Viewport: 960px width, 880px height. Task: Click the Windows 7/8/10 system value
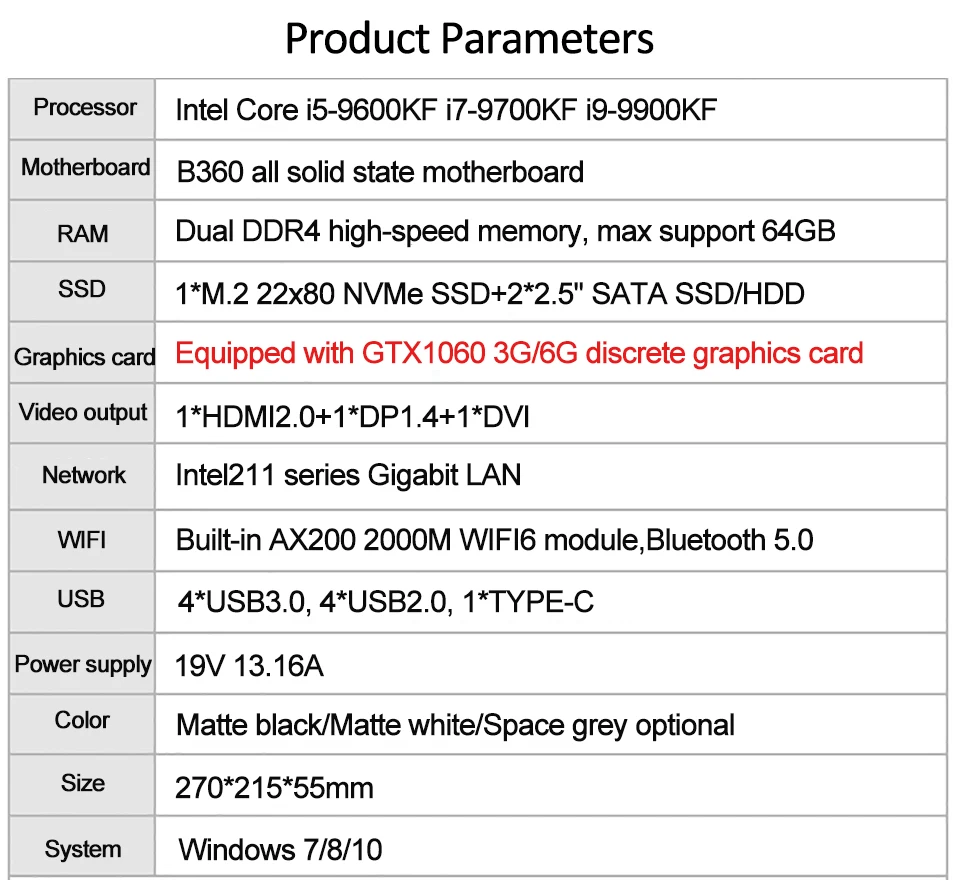coord(280,850)
